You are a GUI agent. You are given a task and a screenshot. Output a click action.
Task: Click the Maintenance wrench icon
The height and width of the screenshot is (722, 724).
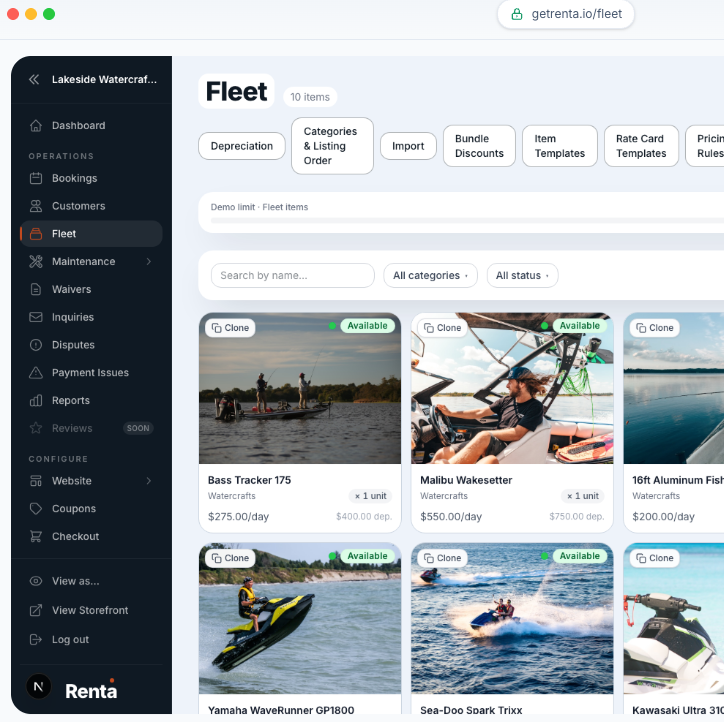(36, 261)
